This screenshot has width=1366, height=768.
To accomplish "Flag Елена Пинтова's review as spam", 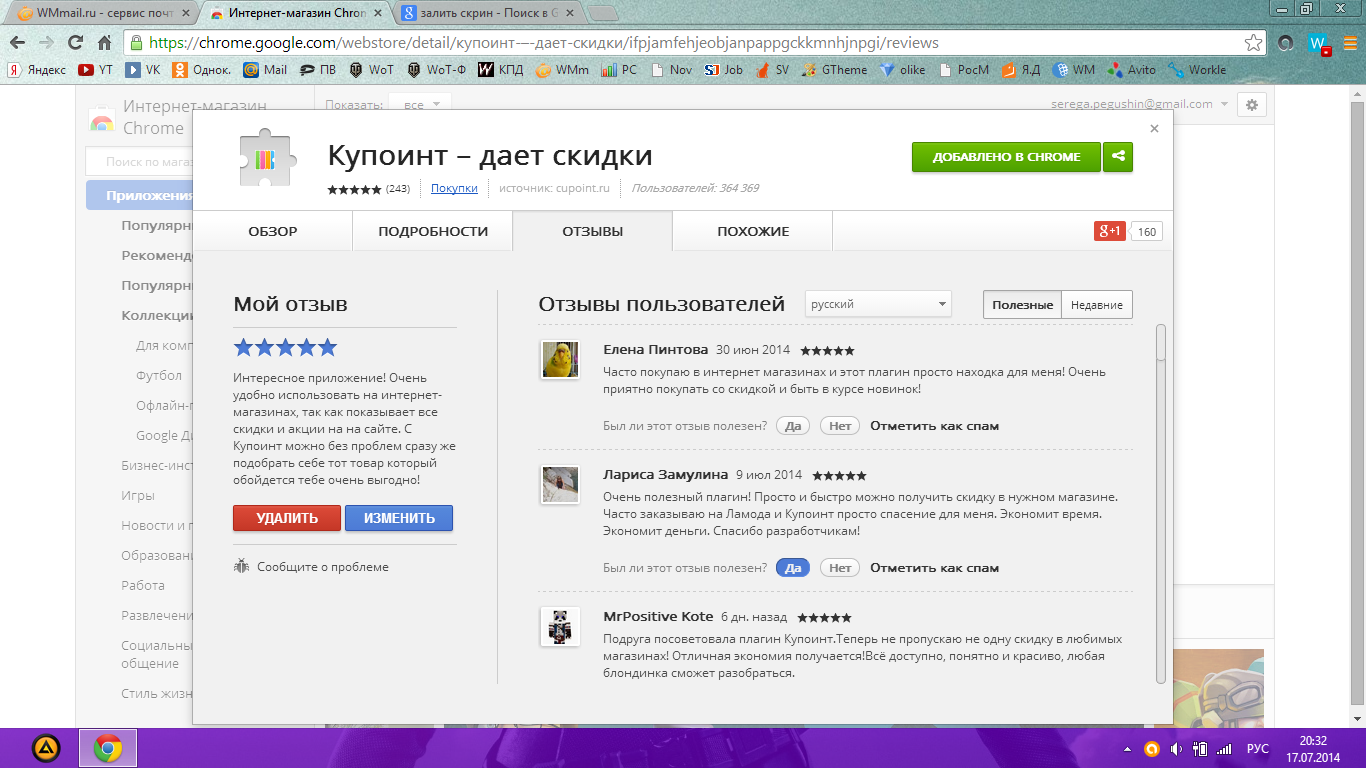I will [x=934, y=426].
